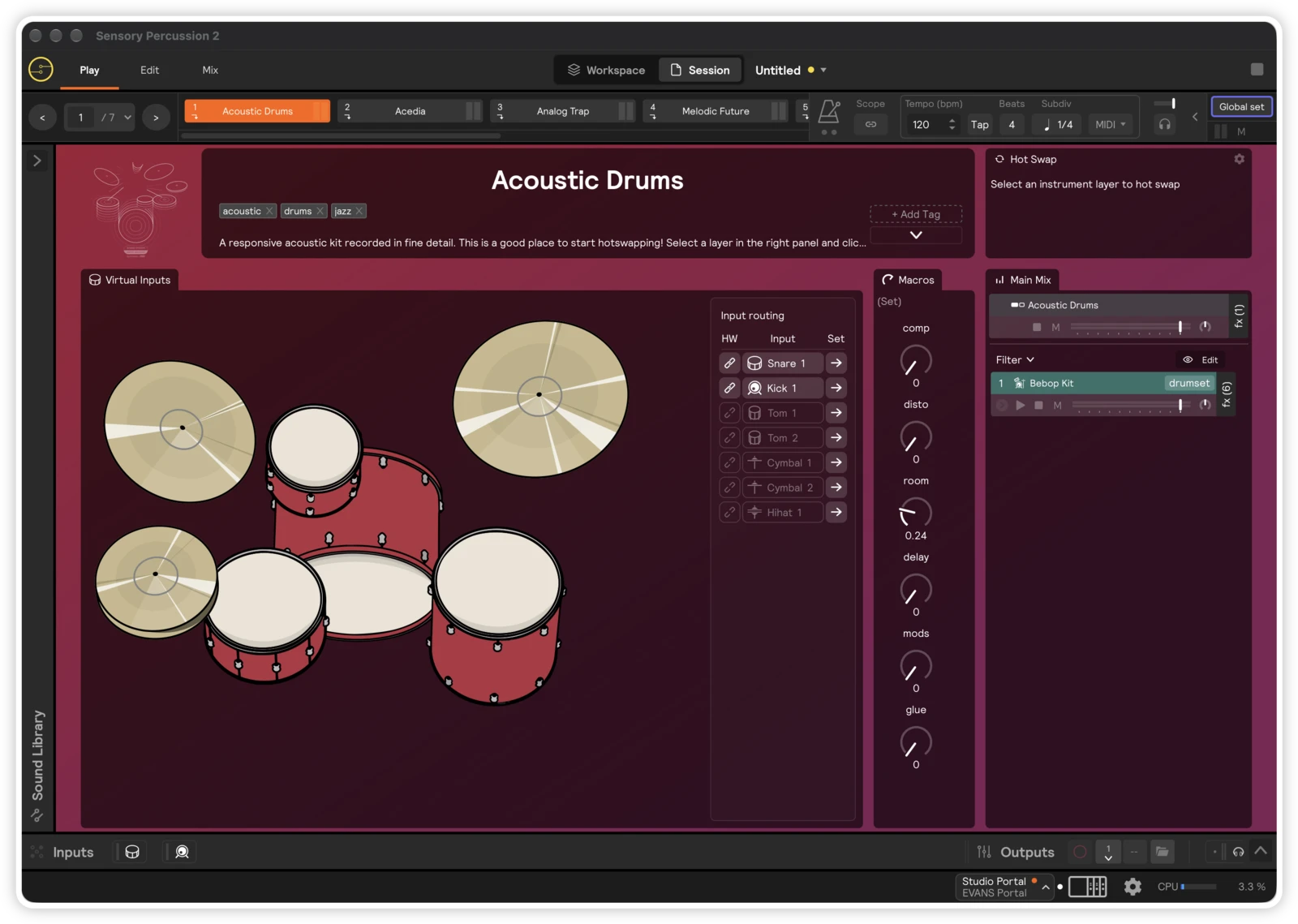Click the Bebop Kit pan knob
Viewport: 1298px width, 924px height.
pyautogui.click(x=1206, y=405)
